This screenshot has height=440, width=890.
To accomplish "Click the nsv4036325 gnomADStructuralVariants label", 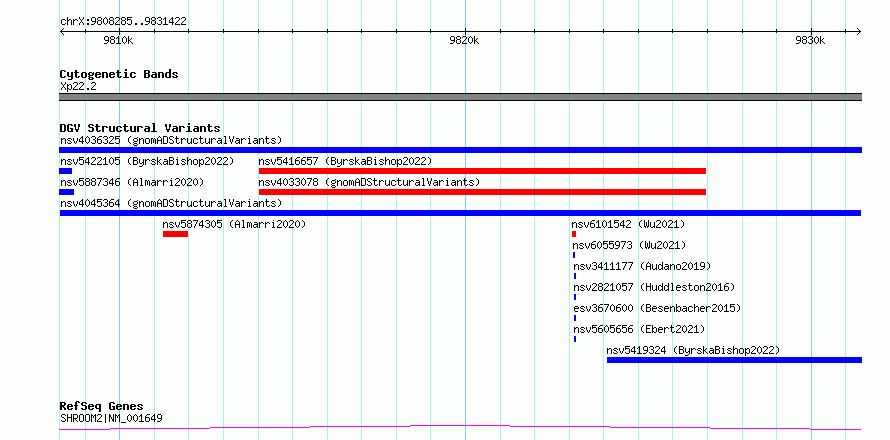I will pos(171,140).
